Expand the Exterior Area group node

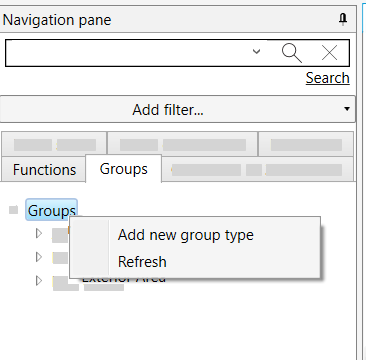point(39,281)
